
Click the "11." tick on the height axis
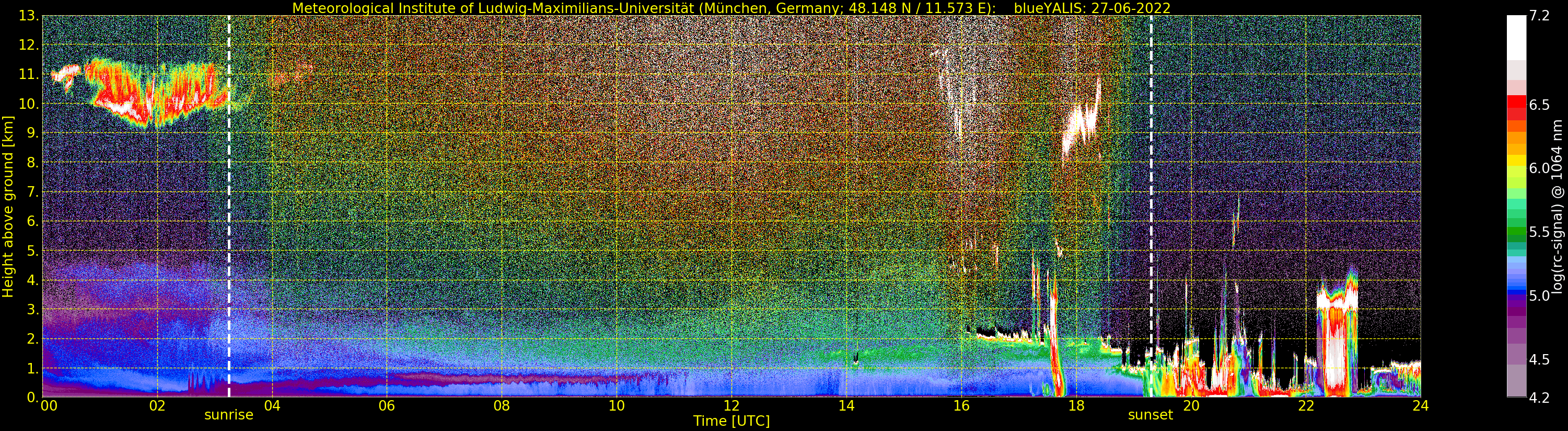[x=29, y=74]
